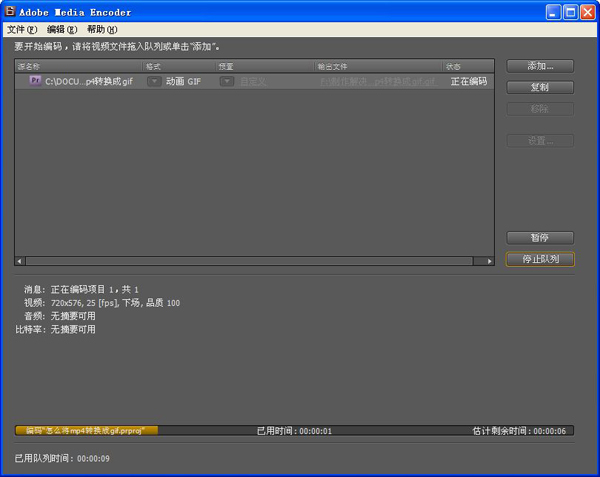Pause encoding with the 暂停 button

(540, 238)
